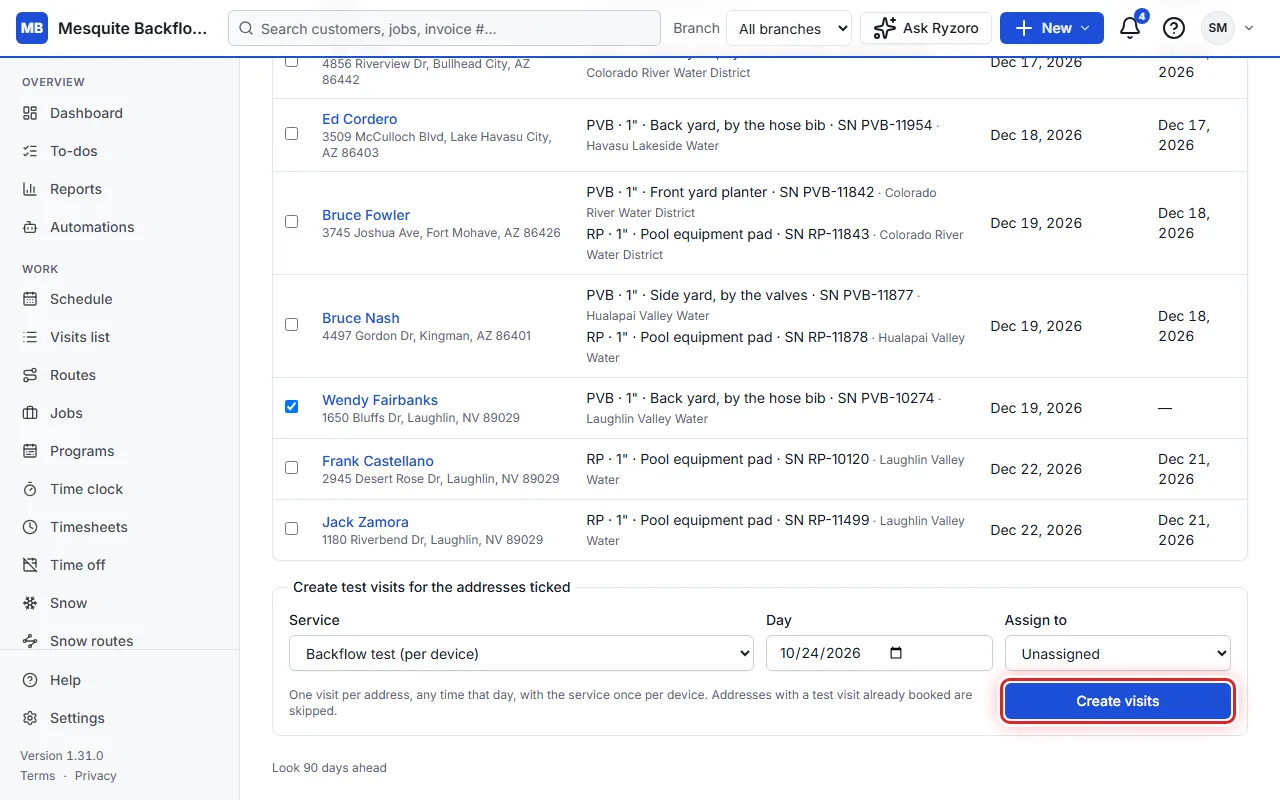1280x800 pixels.
Task: Open the SM user avatar menu
Action: 1228,28
